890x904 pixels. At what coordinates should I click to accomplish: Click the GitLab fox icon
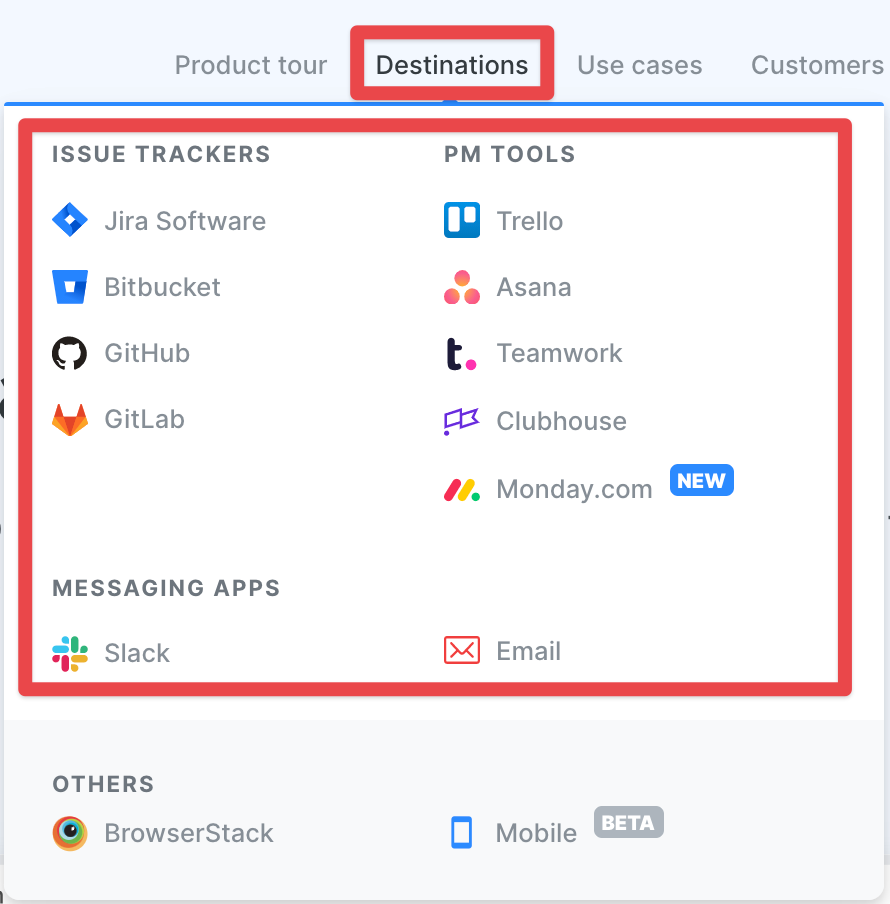(x=70, y=420)
